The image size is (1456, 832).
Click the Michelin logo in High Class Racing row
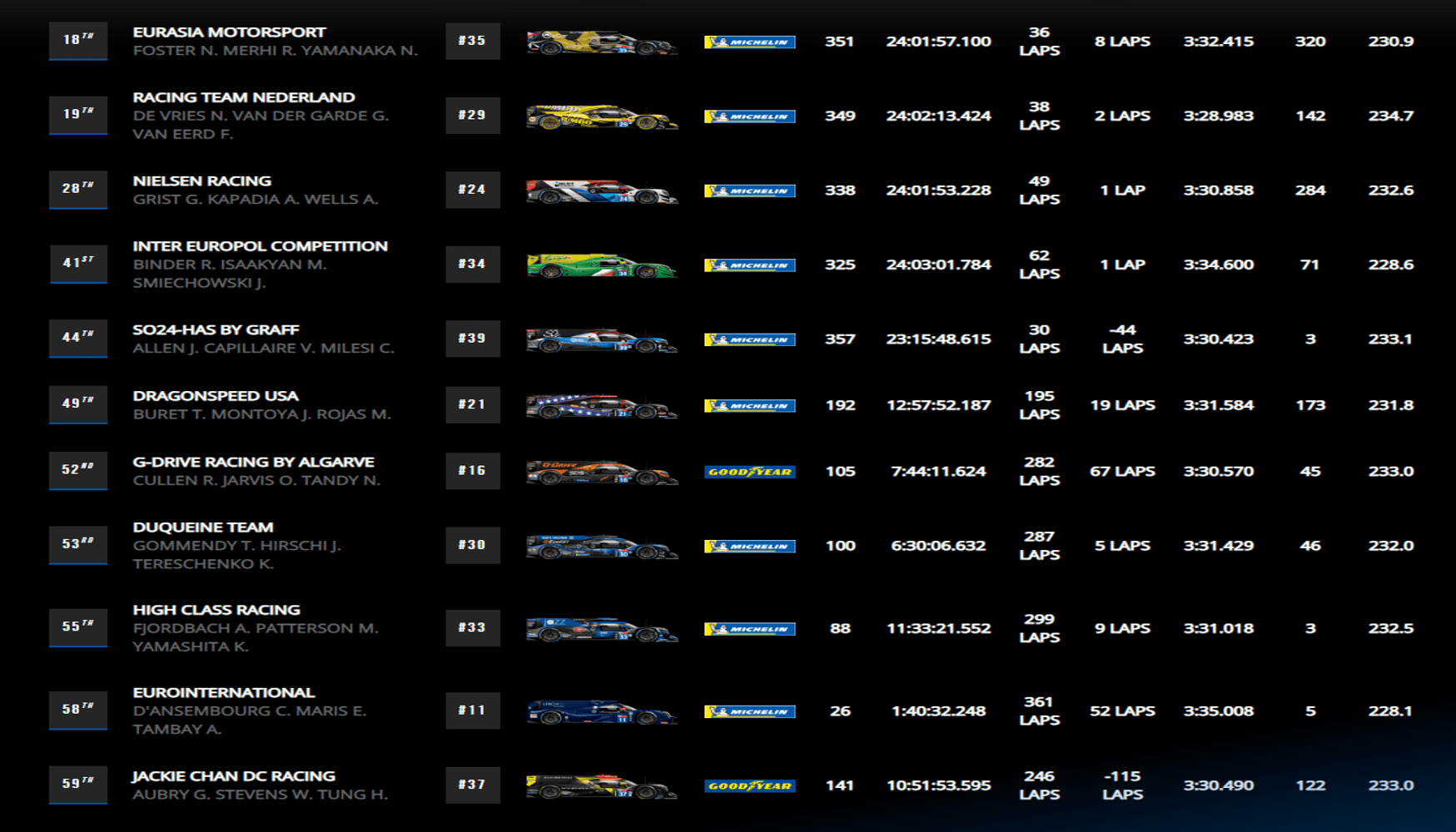(x=750, y=629)
